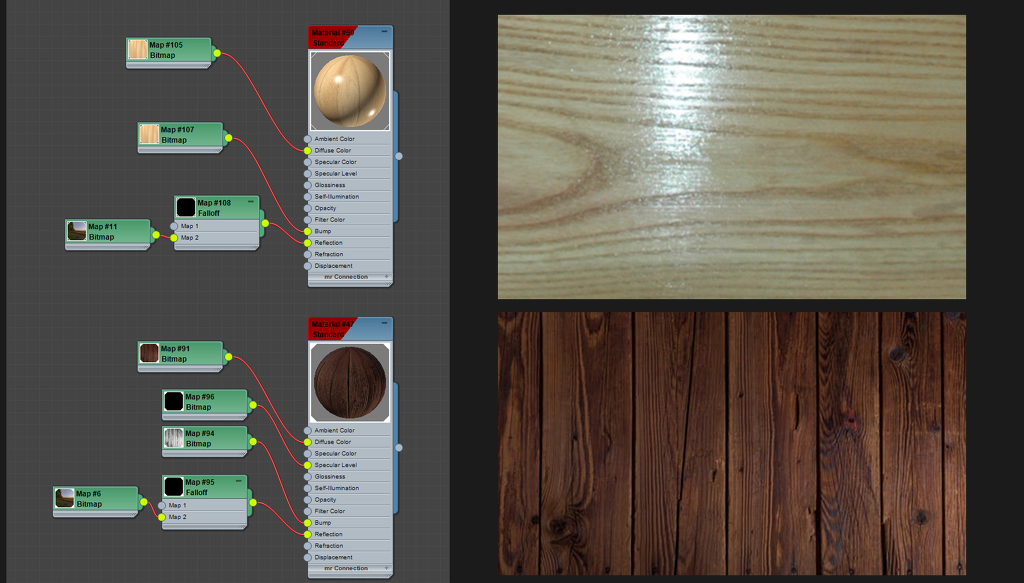Select the 'Material #50 Standard' title bar
This screenshot has height=583, width=1024.
(x=350, y=37)
